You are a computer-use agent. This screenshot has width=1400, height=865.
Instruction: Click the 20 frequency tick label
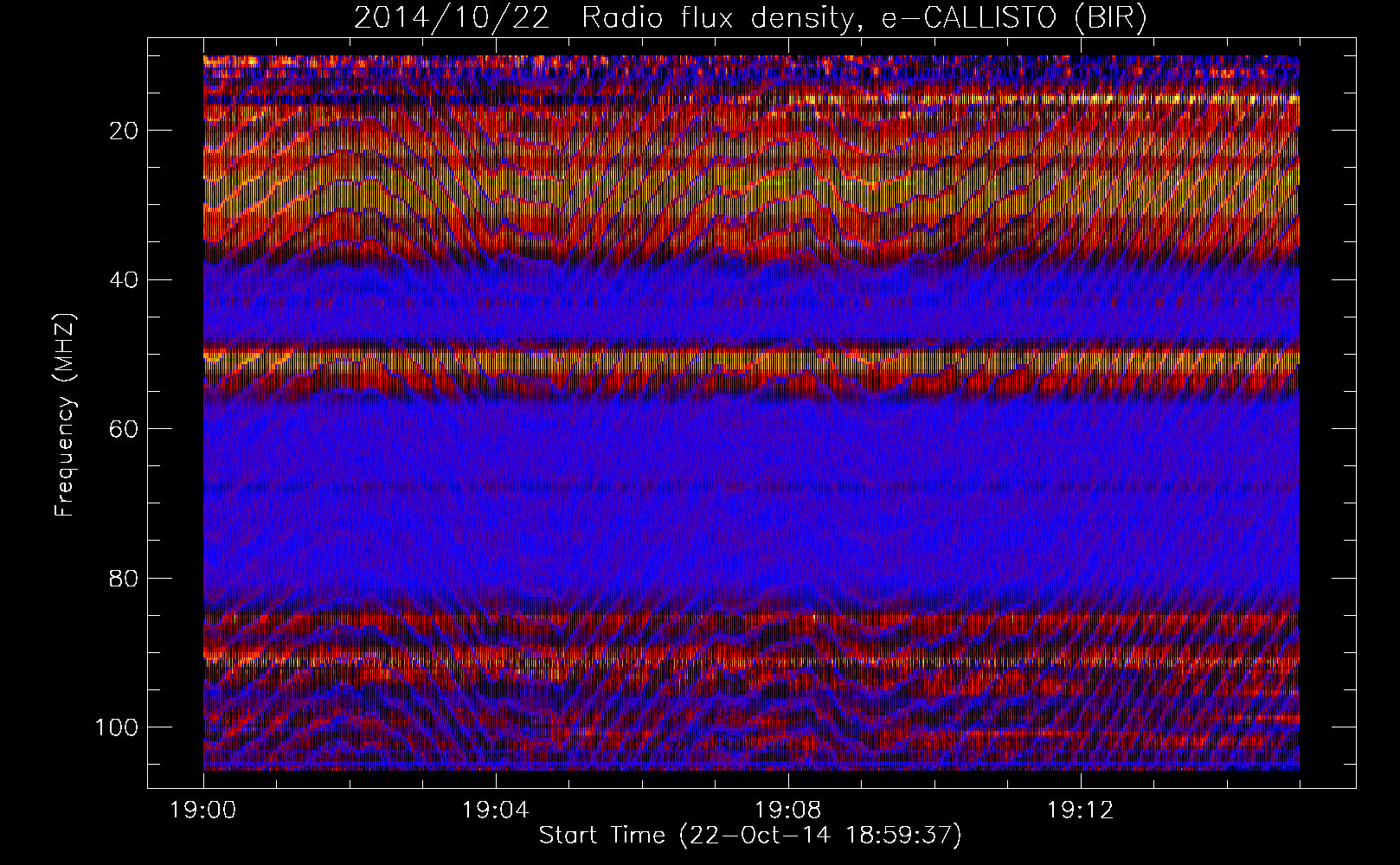[125, 131]
